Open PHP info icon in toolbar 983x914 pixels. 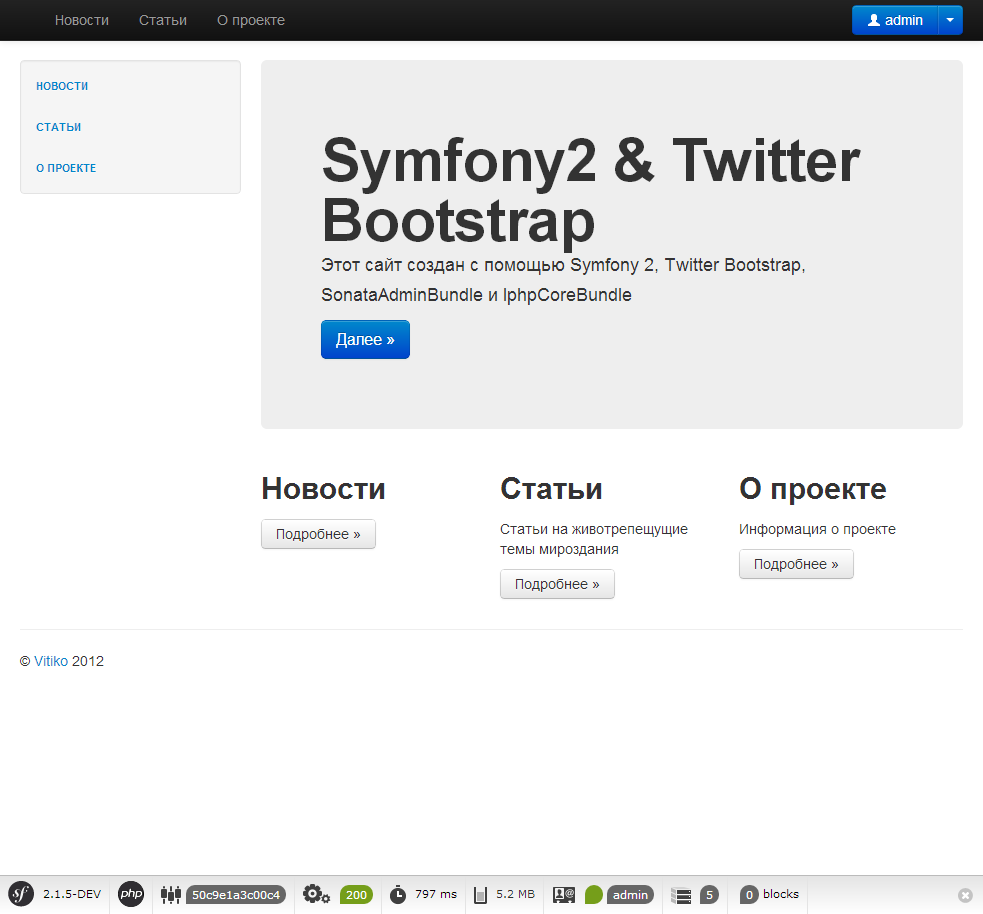pyautogui.click(x=131, y=894)
